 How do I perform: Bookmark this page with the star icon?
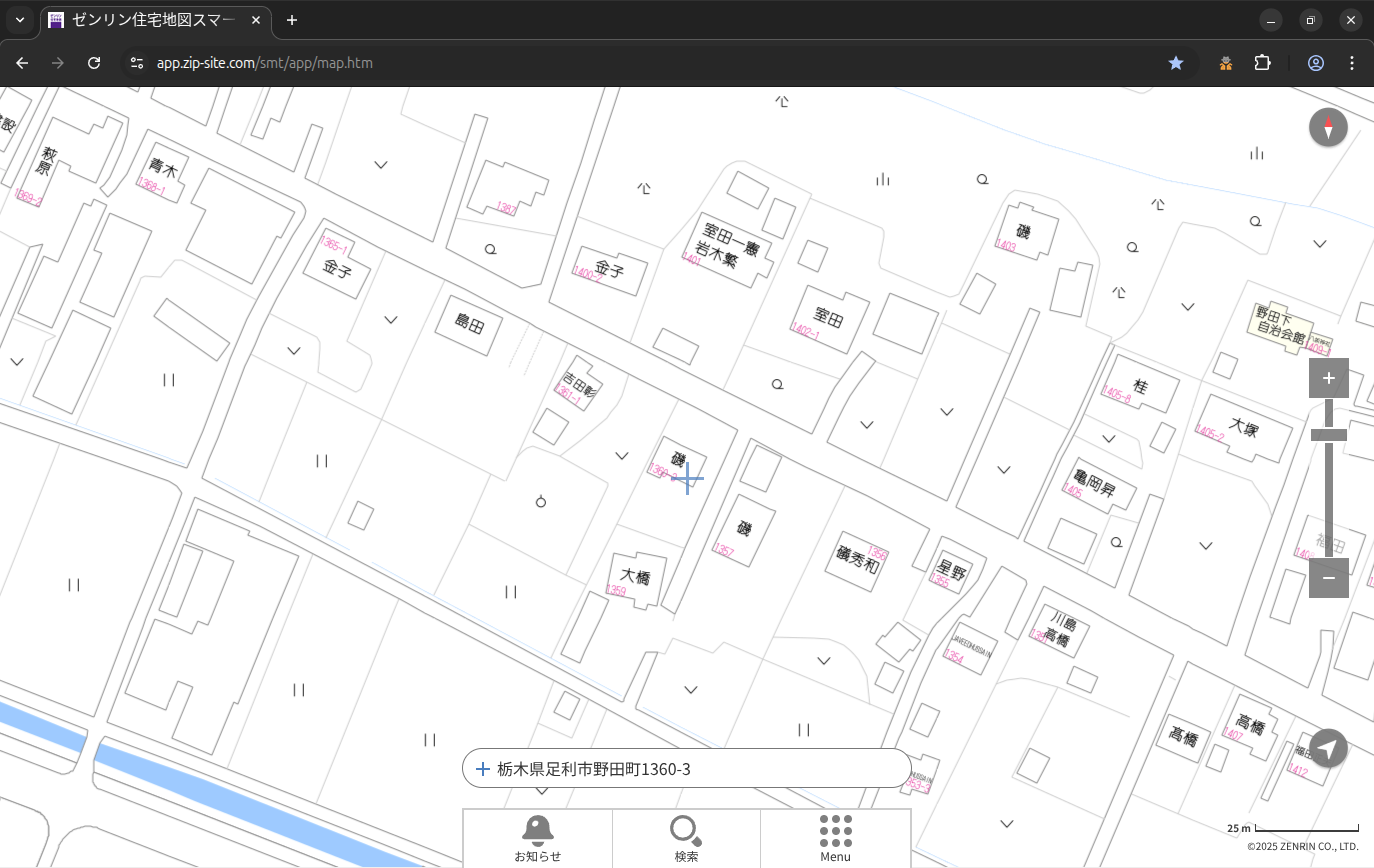coord(1176,63)
